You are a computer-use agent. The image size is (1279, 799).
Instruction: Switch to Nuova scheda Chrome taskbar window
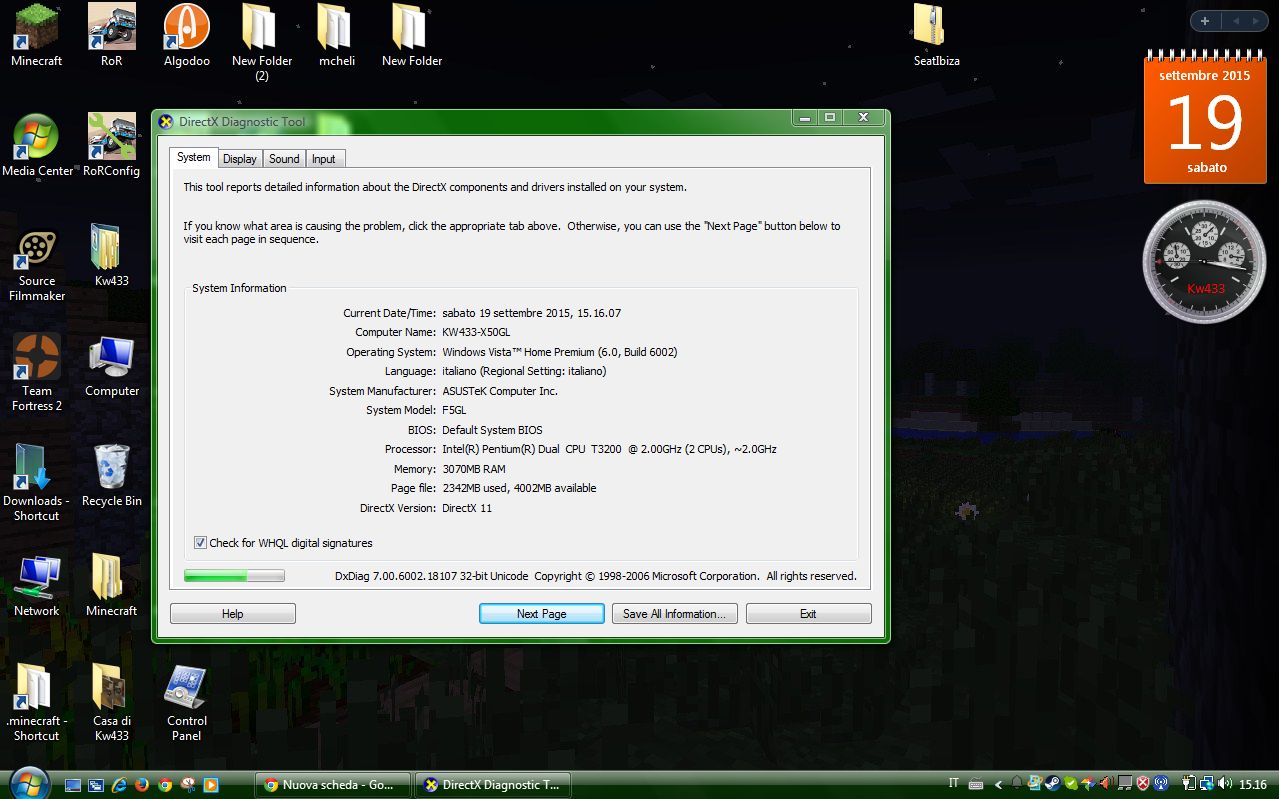coord(334,785)
